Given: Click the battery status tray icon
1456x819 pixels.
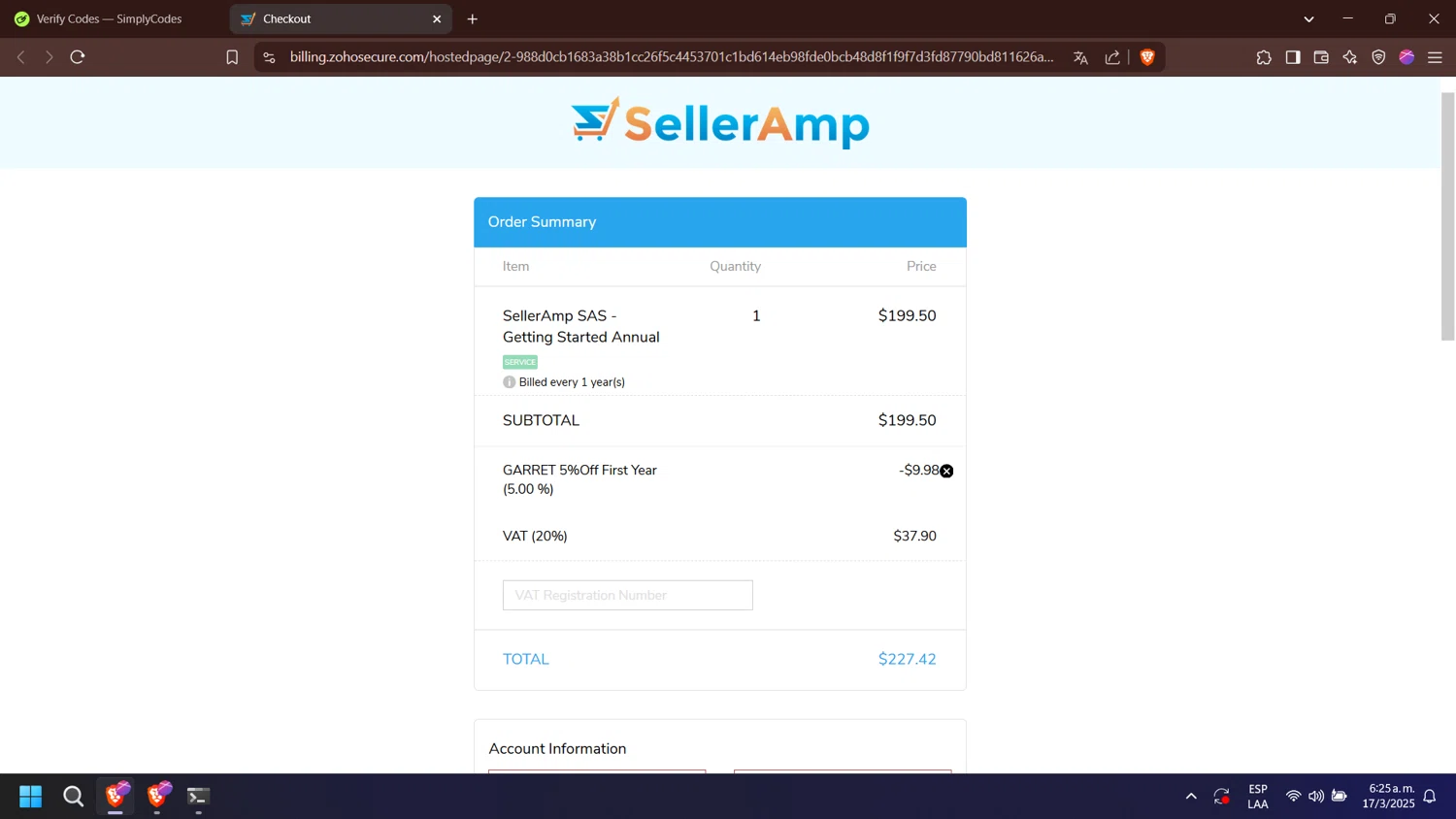Looking at the screenshot, I should pyautogui.click(x=1340, y=797).
